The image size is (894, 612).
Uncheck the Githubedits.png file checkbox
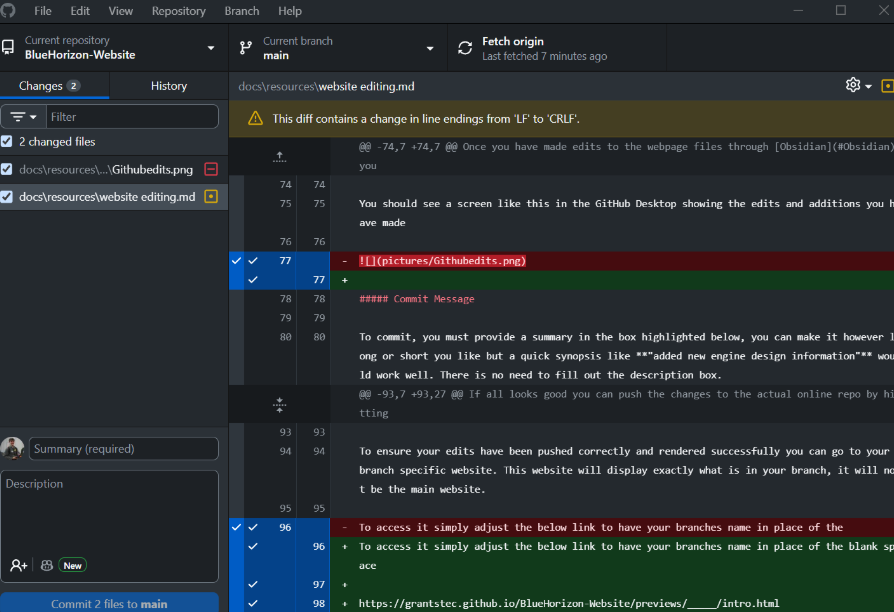7,169
